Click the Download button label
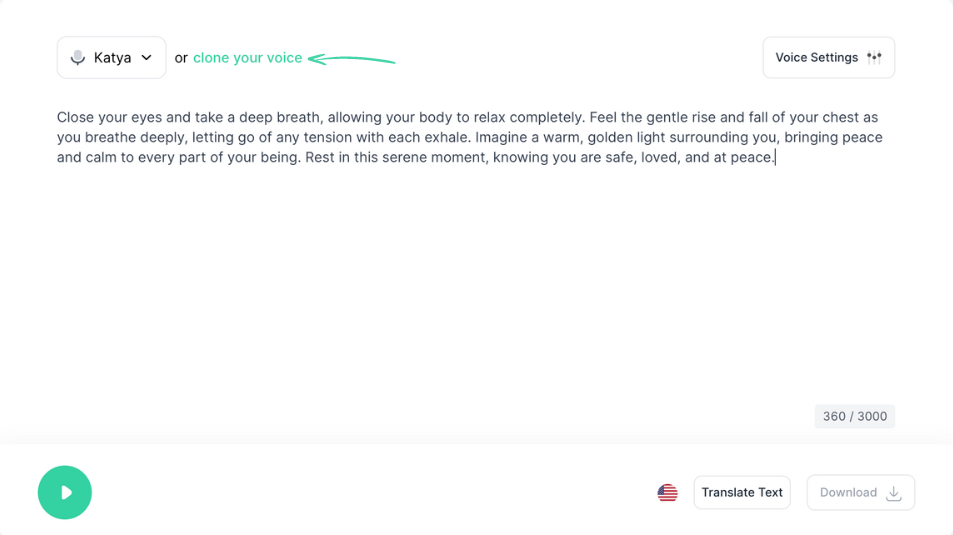 click(848, 492)
